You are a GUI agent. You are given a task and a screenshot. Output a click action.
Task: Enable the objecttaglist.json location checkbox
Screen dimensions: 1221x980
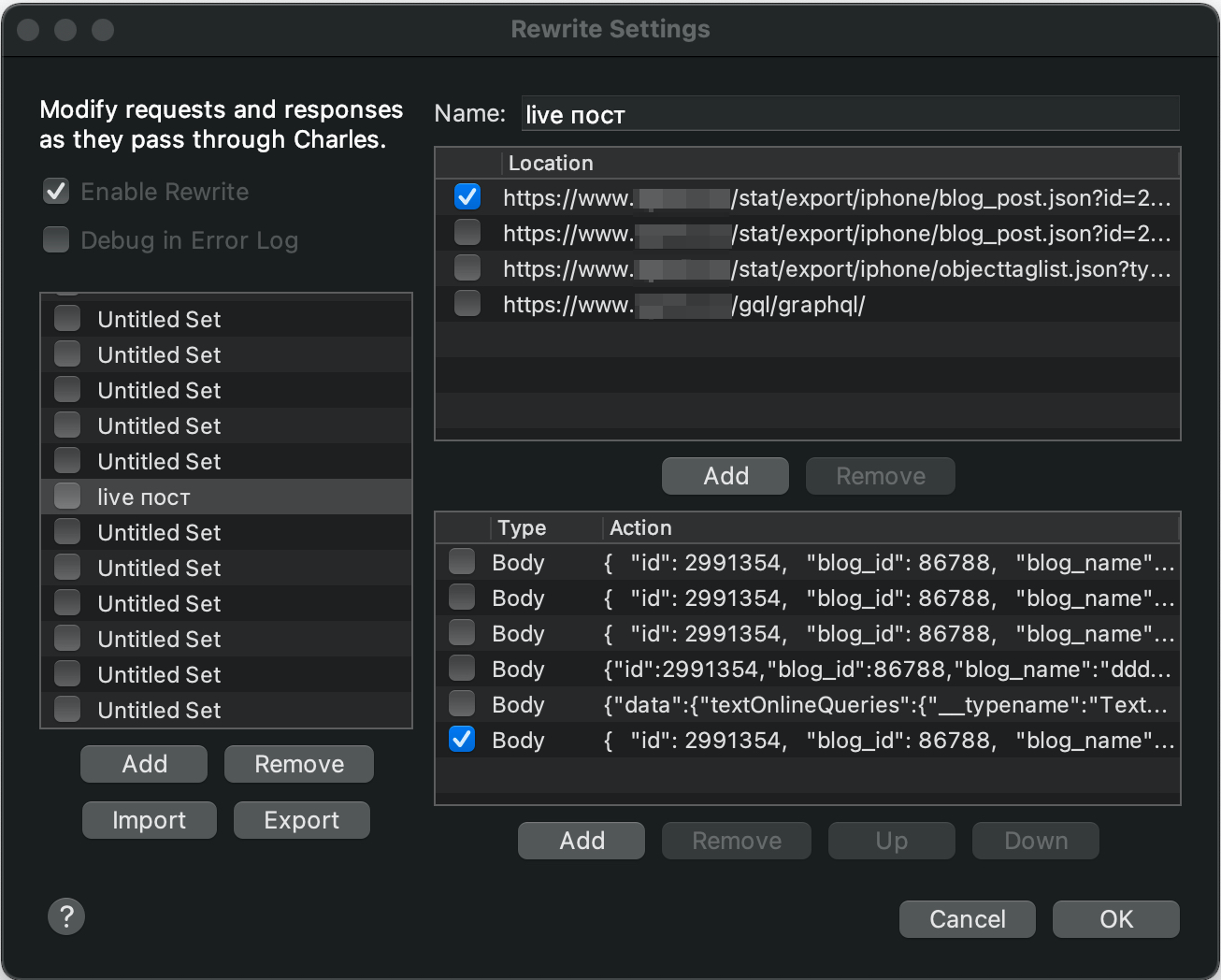point(467,267)
